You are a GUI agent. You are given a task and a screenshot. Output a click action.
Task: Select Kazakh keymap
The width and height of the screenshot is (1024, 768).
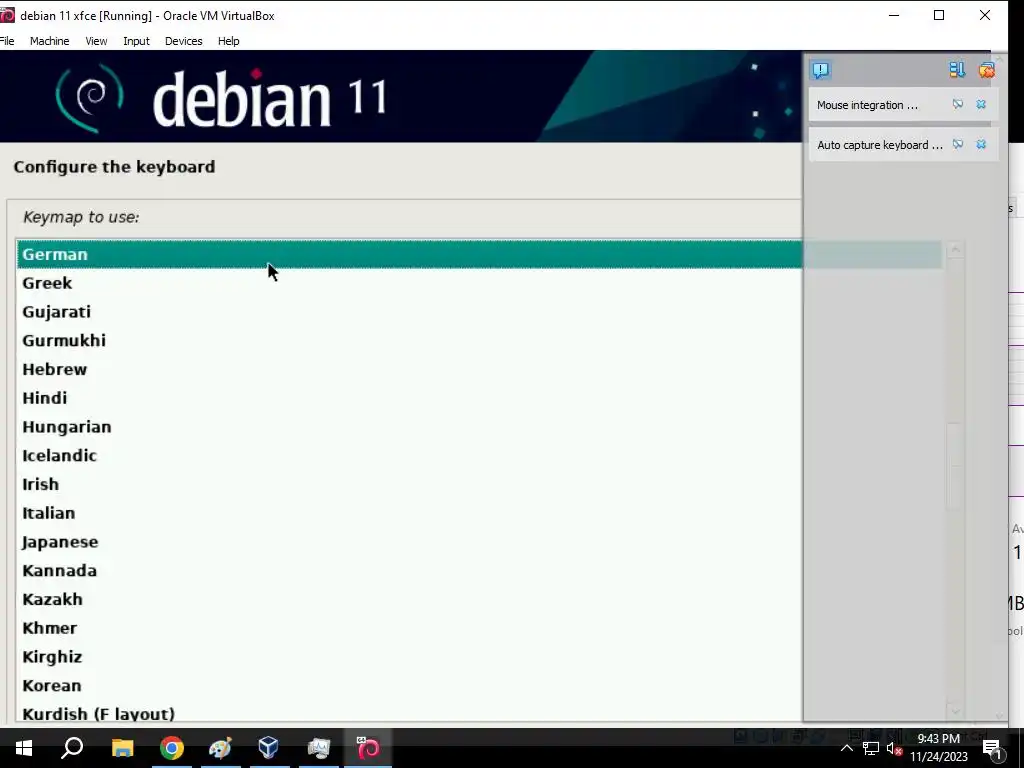click(x=479, y=599)
